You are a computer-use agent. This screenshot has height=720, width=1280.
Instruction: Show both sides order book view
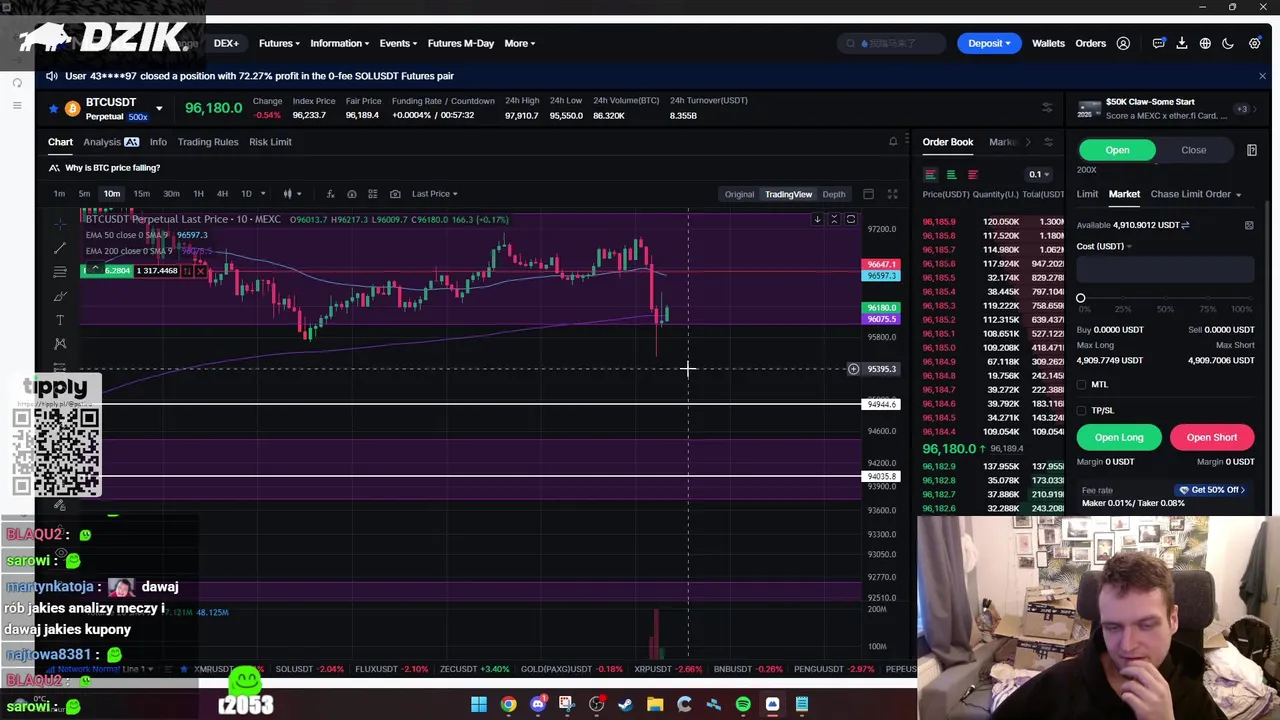point(930,174)
